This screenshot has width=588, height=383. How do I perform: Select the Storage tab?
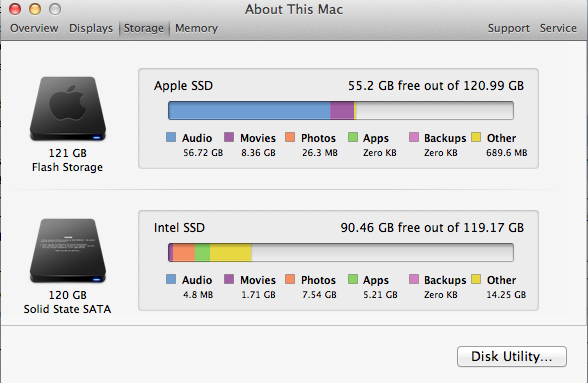pos(144,28)
